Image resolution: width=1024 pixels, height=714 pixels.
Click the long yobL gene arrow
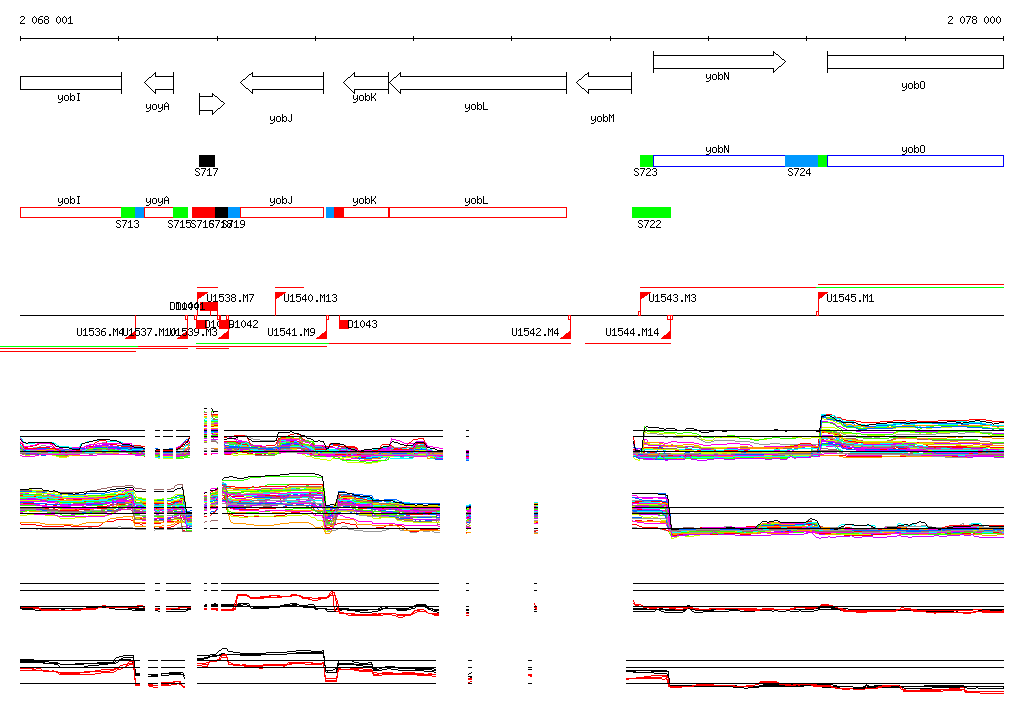(477, 83)
